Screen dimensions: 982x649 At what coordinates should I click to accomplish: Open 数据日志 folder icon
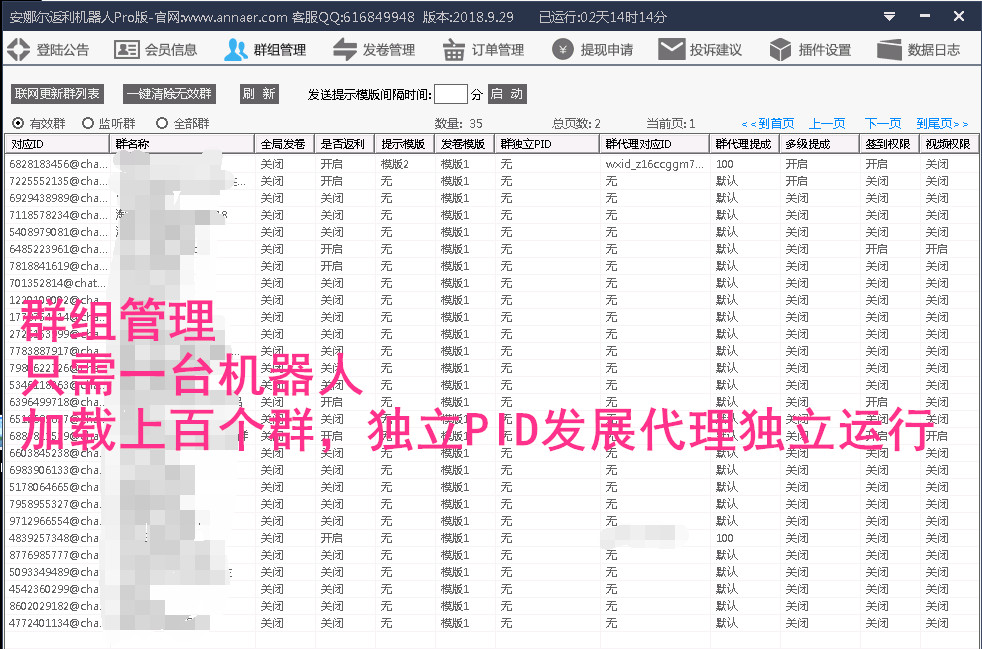pos(889,49)
